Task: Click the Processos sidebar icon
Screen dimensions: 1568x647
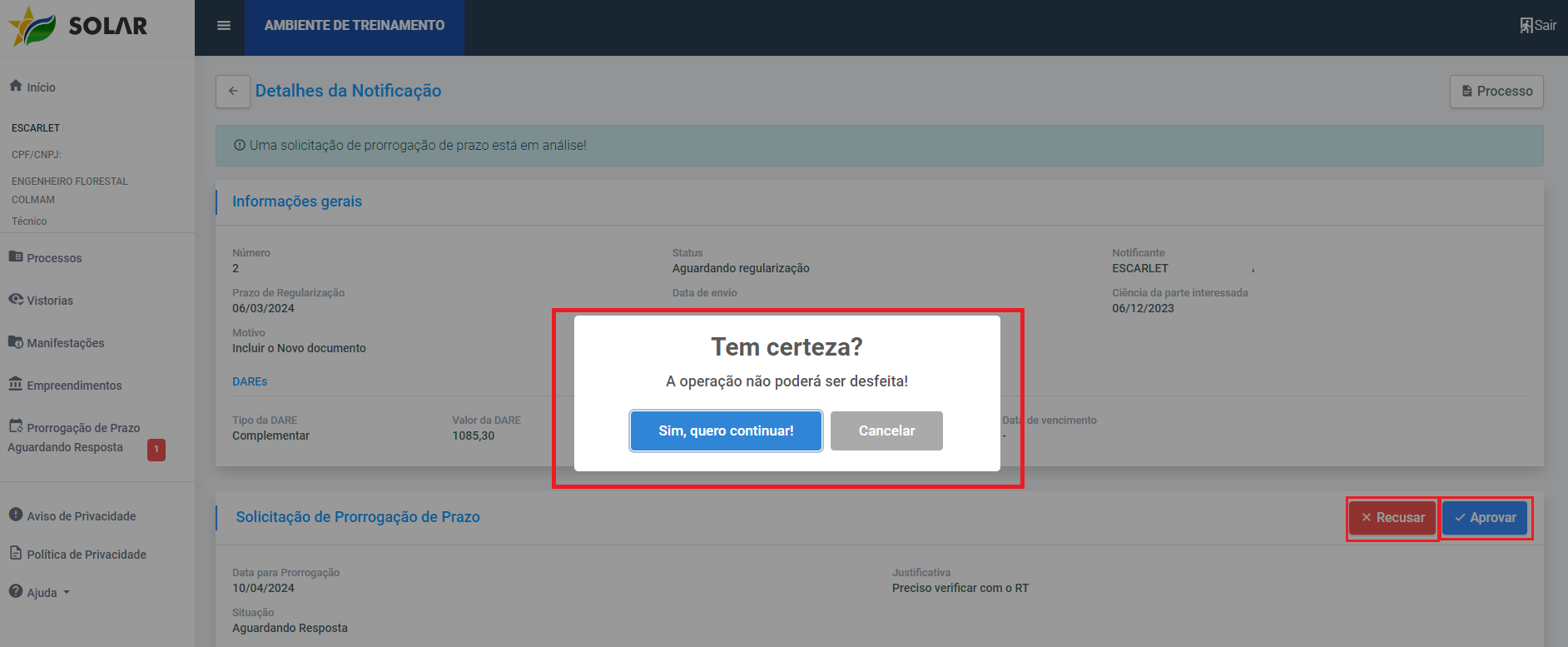Action: pyautogui.click(x=16, y=256)
